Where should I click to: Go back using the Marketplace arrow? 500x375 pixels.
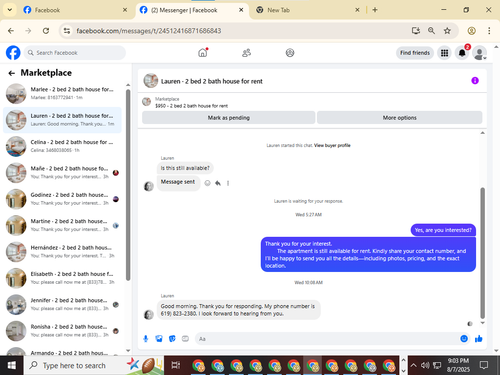pyautogui.click(x=12, y=73)
